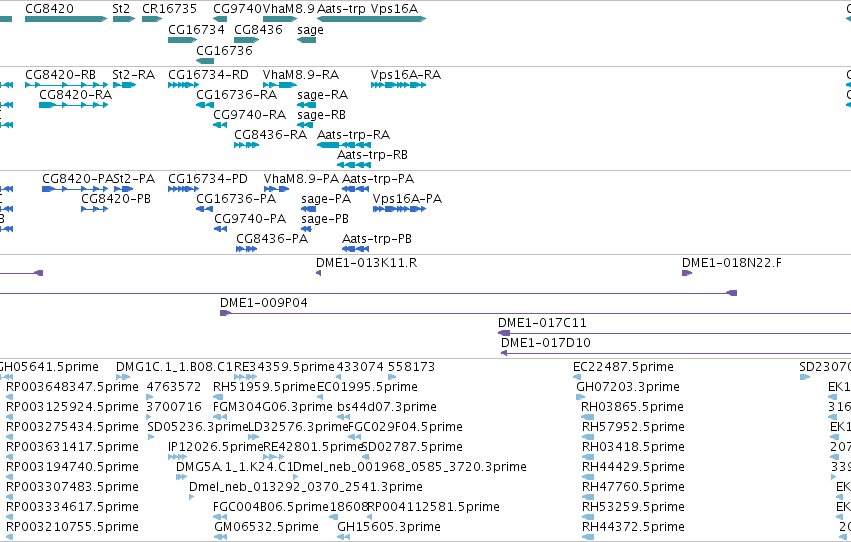The height and width of the screenshot is (542, 851).
Task: Click the CG8436-RA transcript
Action: 246,145
